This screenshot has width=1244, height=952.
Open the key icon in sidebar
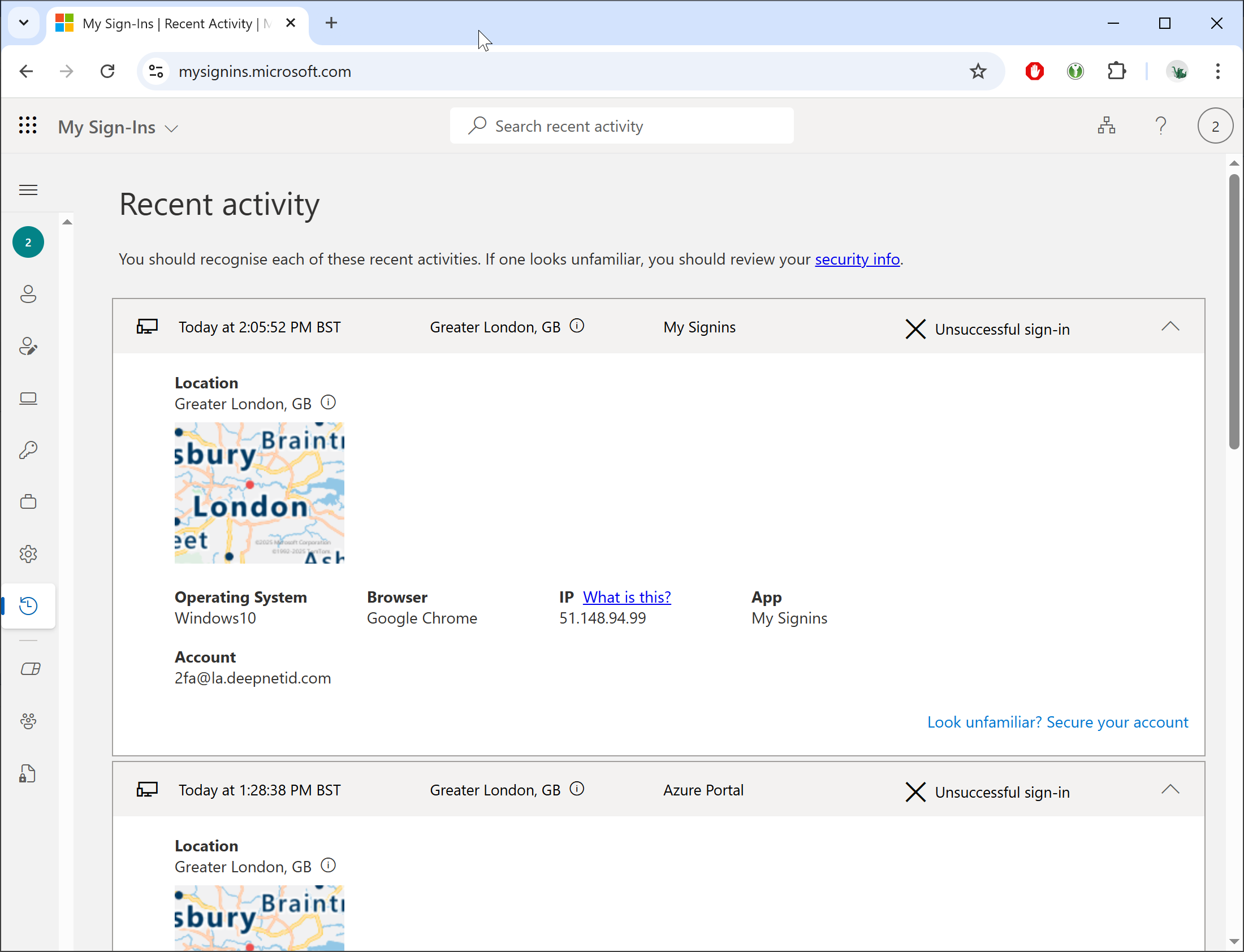pyautogui.click(x=28, y=450)
